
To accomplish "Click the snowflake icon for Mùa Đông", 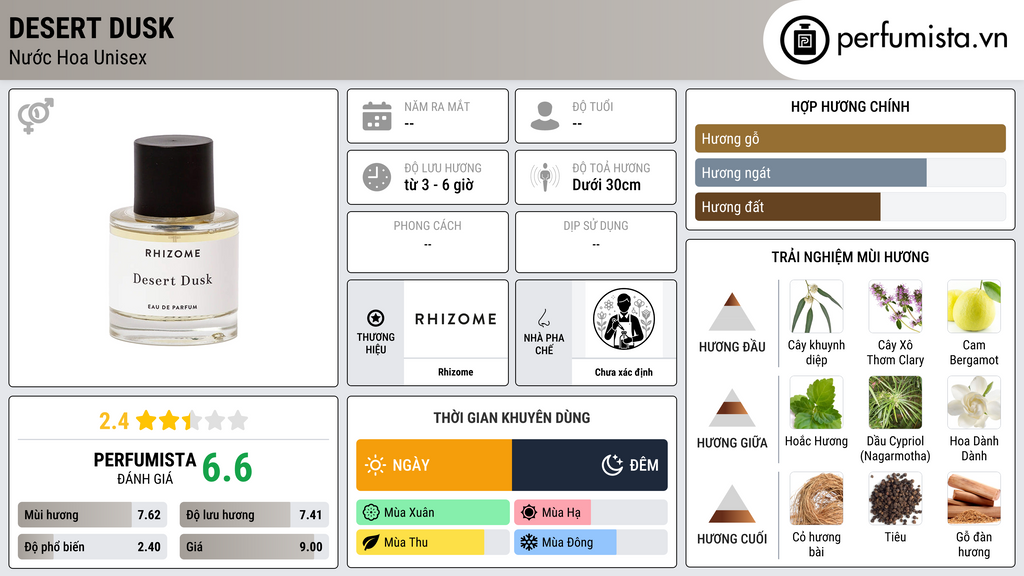I will tap(529, 542).
